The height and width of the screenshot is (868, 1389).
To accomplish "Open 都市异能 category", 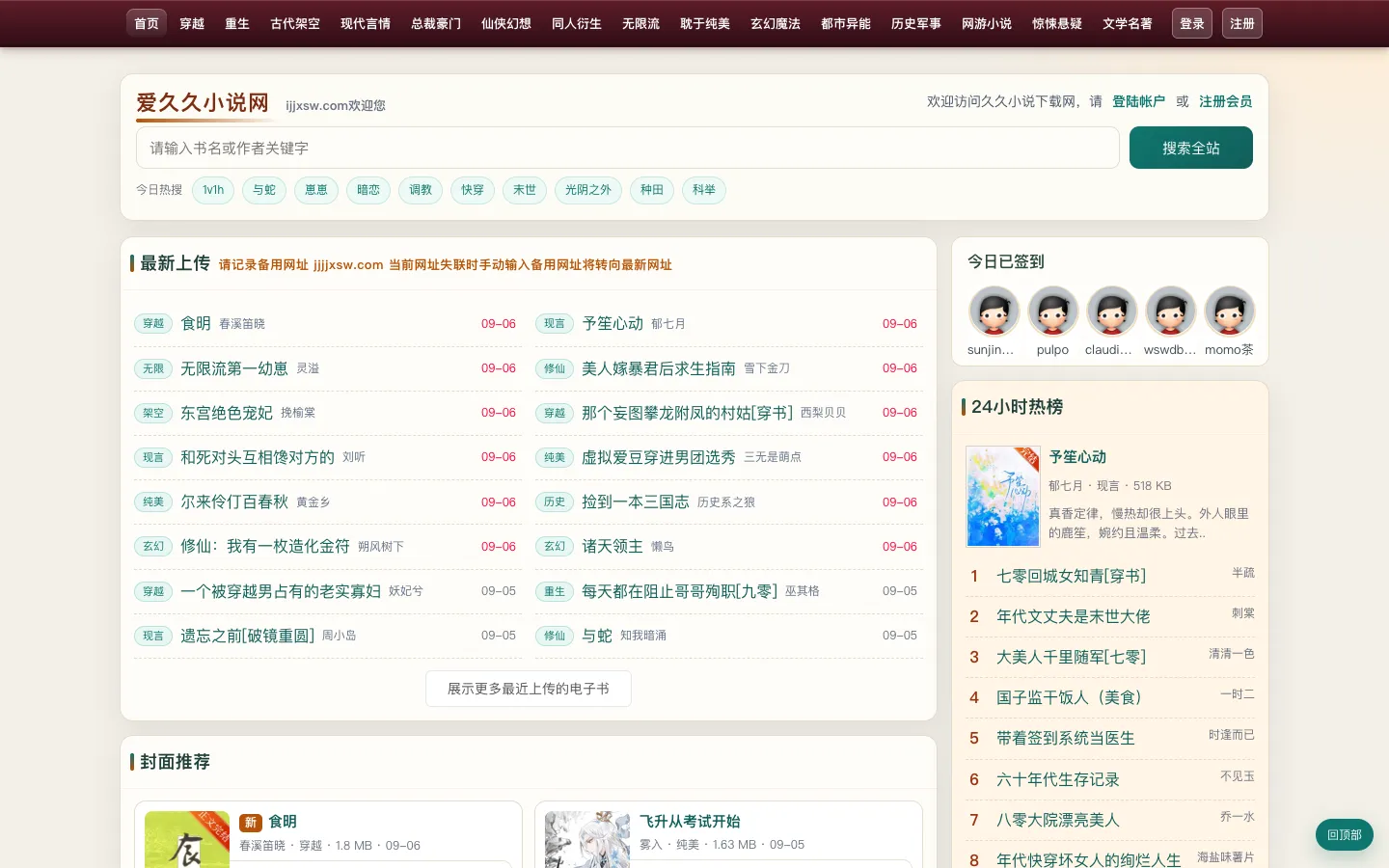I will click(x=846, y=23).
